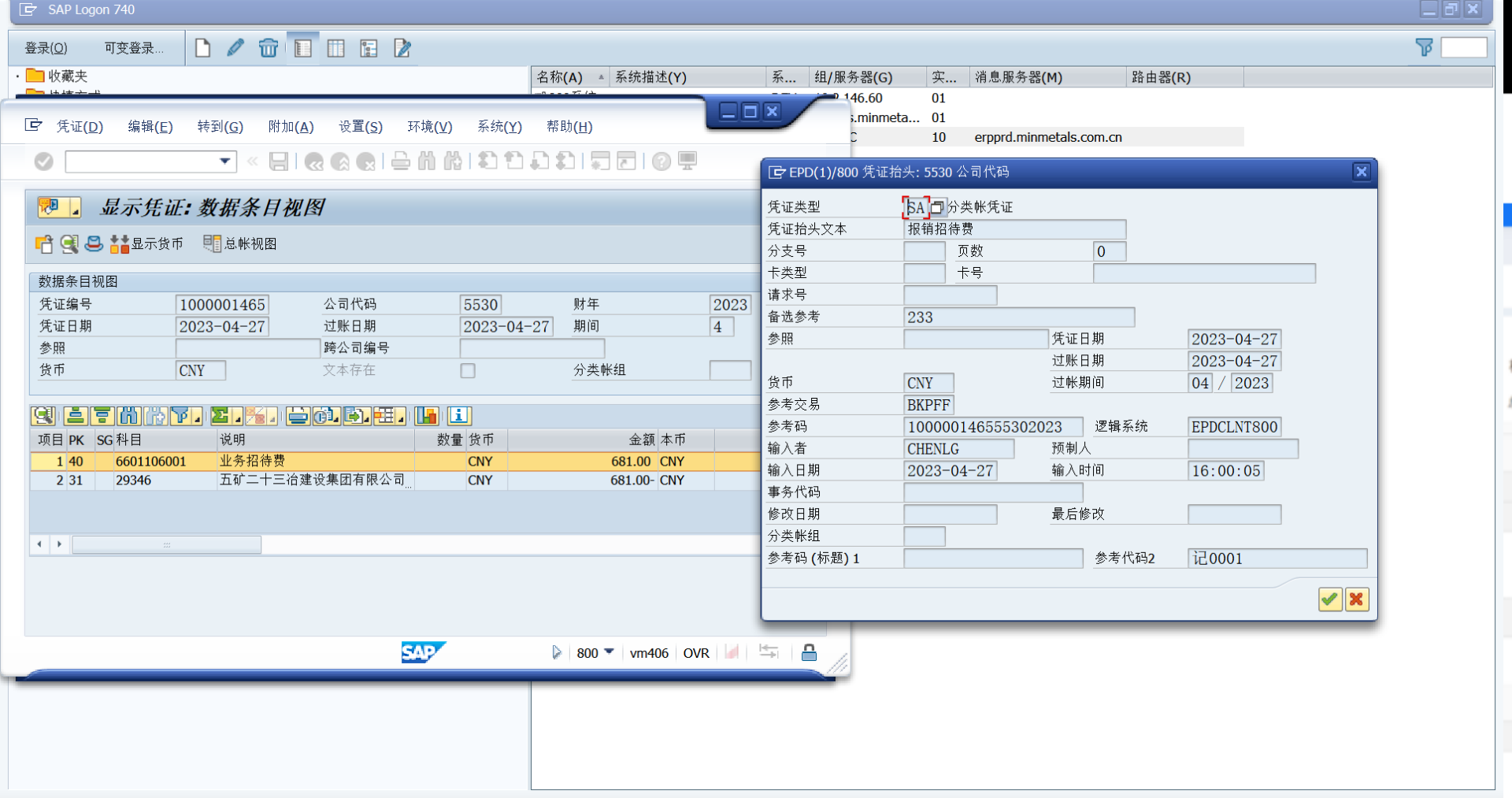The image size is (1512, 798).
Task: Click the 可变登录 button in SAP Logon
Action: (x=135, y=48)
